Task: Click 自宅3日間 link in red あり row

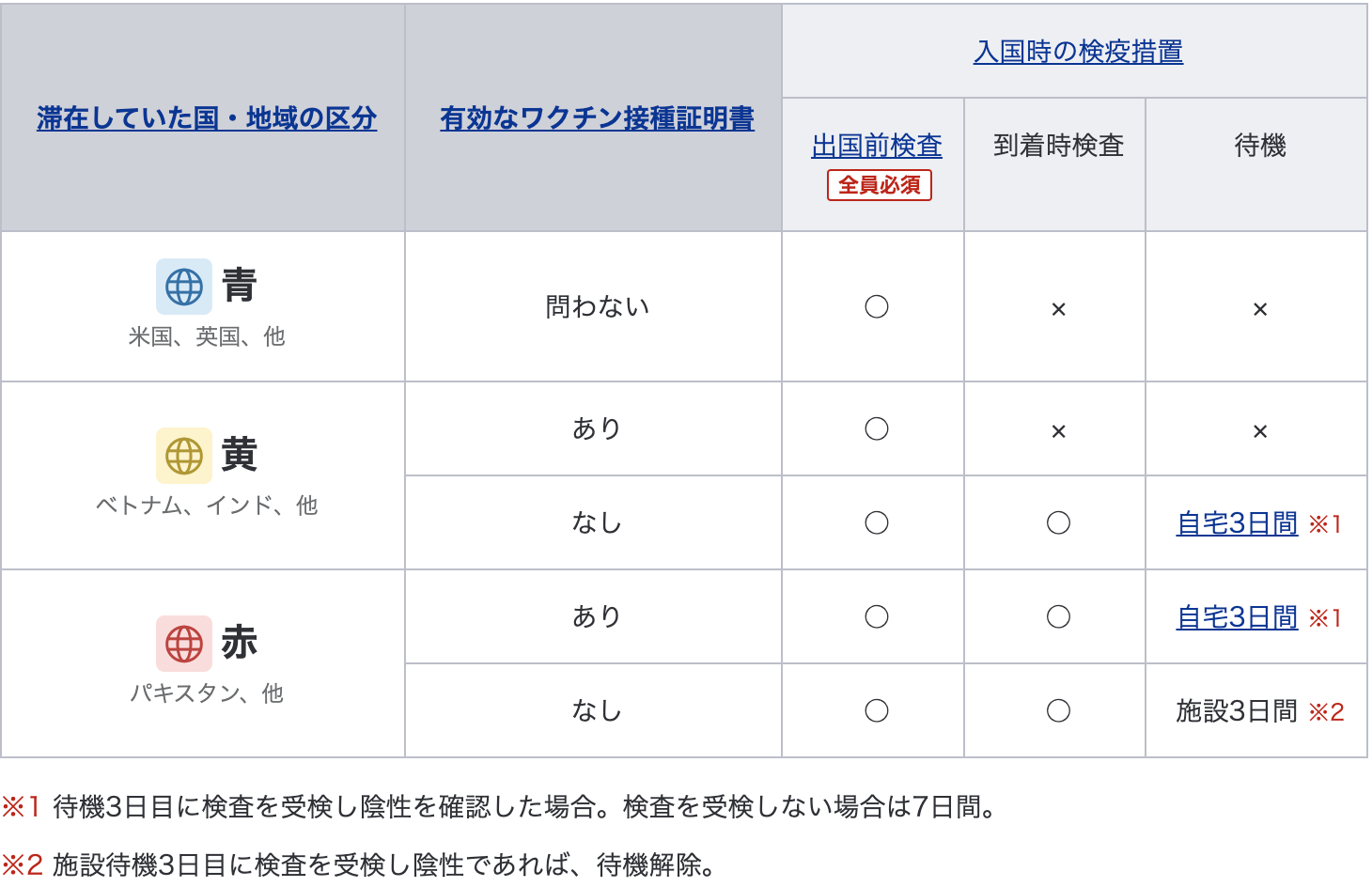Action: pos(1237,617)
